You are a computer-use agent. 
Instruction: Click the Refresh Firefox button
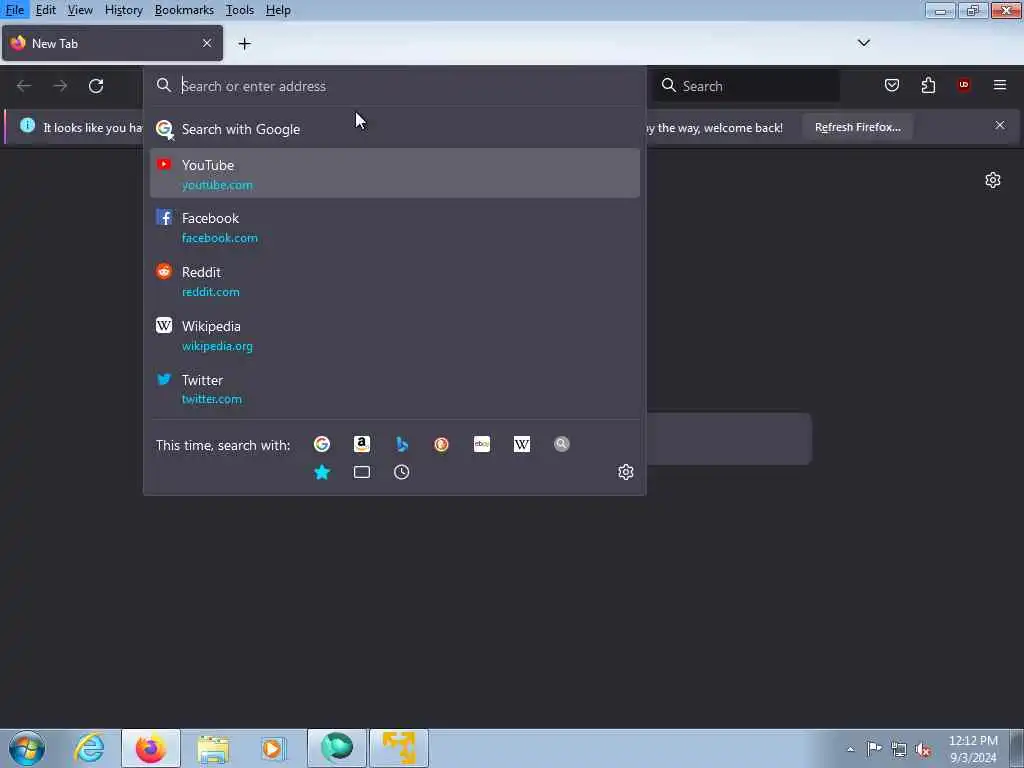coord(857,127)
